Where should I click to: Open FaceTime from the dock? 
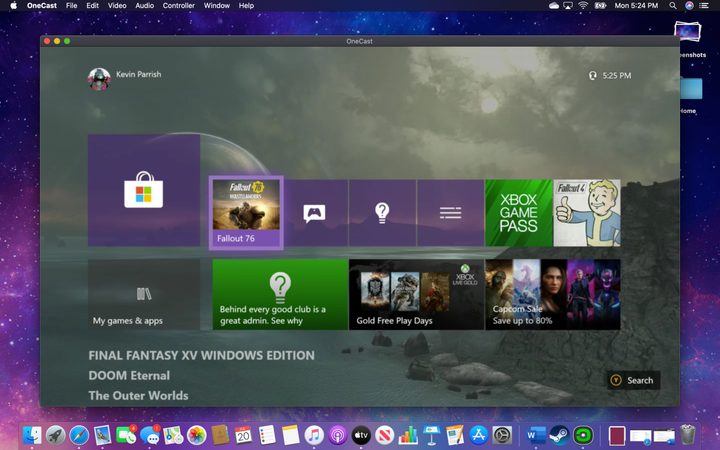[126, 434]
